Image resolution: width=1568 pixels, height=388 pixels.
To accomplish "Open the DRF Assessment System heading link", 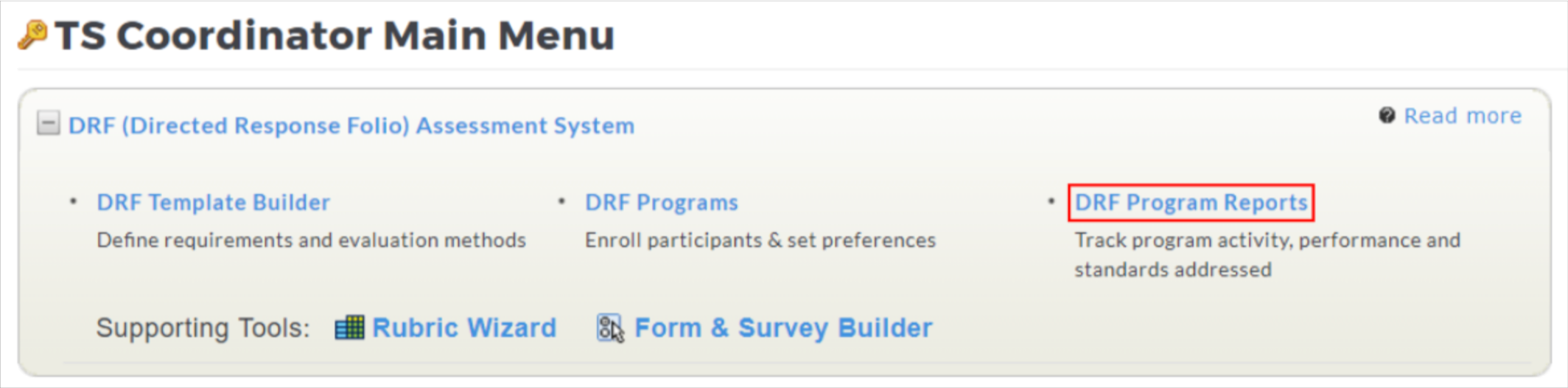I will click(351, 125).
